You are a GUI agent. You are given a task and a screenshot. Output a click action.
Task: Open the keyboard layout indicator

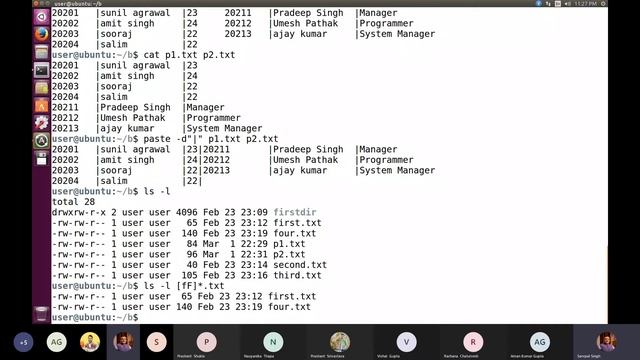tap(558, 3)
